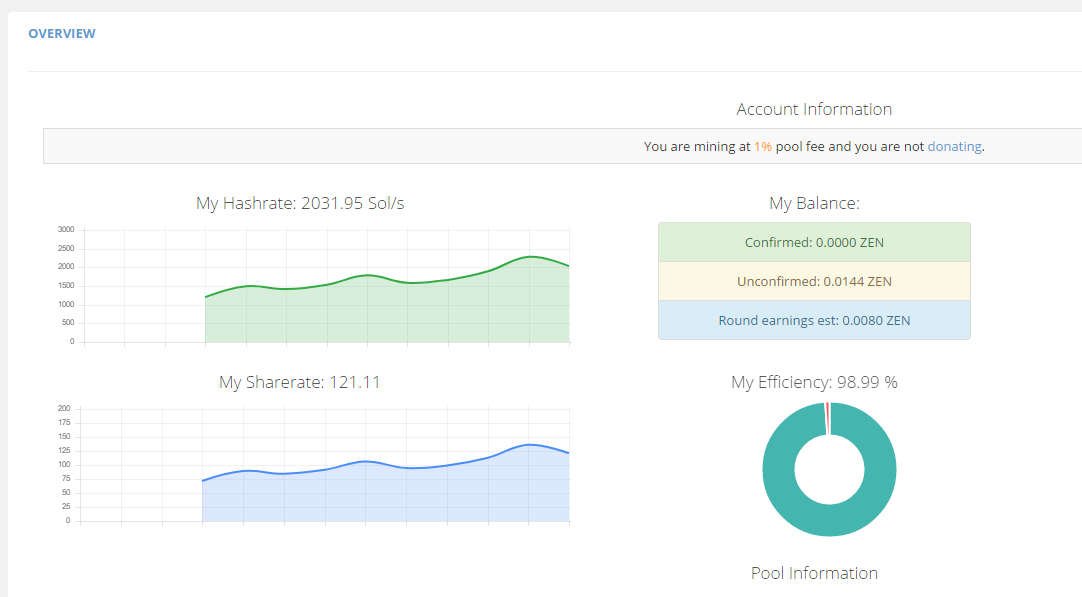Click the green hashrate chart fill area
The width and height of the screenshot is (1082, 597).
click(x=400, y=315)
